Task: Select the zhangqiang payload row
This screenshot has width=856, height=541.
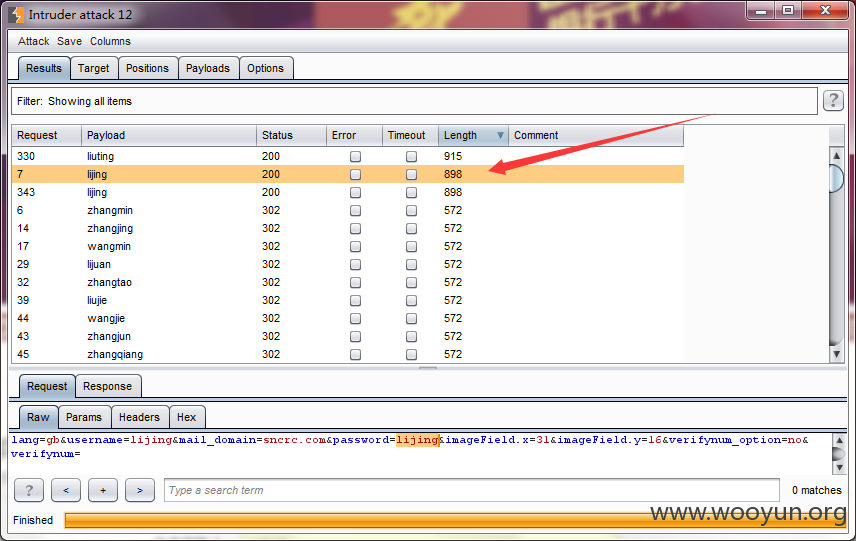Action: tap(348, 354)
